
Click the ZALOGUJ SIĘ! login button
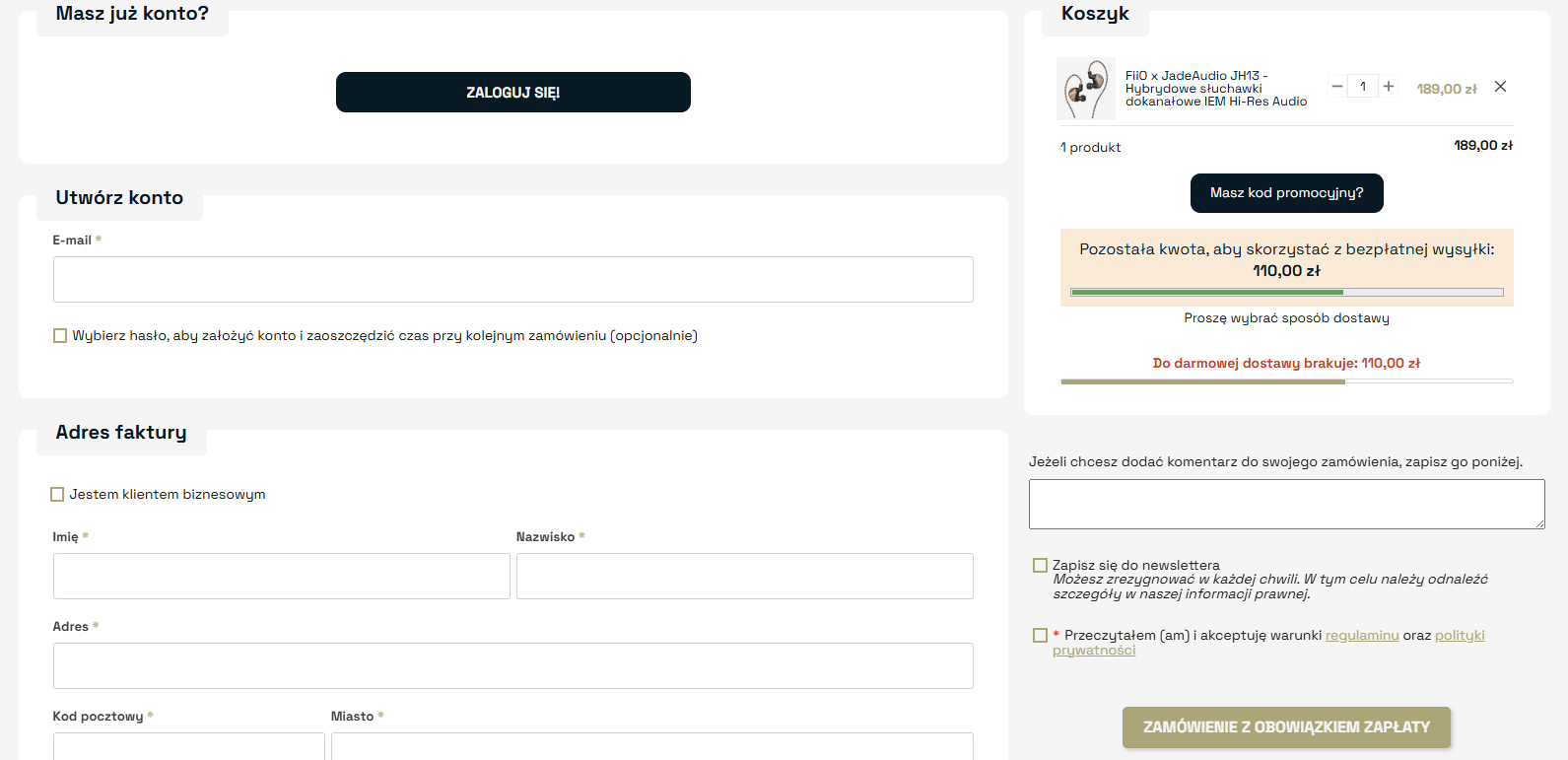(x=512, y=93)
